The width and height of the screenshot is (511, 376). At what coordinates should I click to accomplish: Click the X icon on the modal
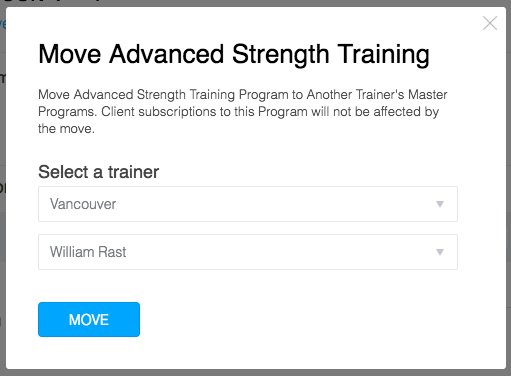[x=490, y=23]
